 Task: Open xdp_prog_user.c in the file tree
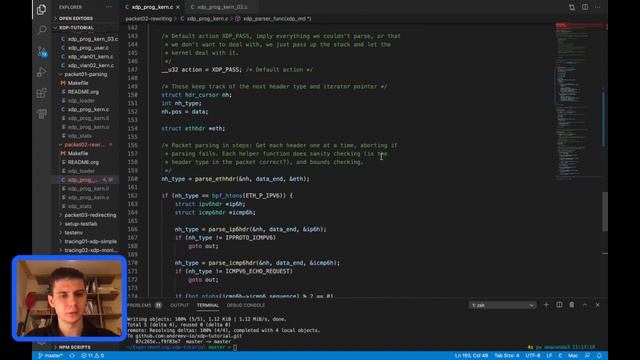(x=88, y=48)
